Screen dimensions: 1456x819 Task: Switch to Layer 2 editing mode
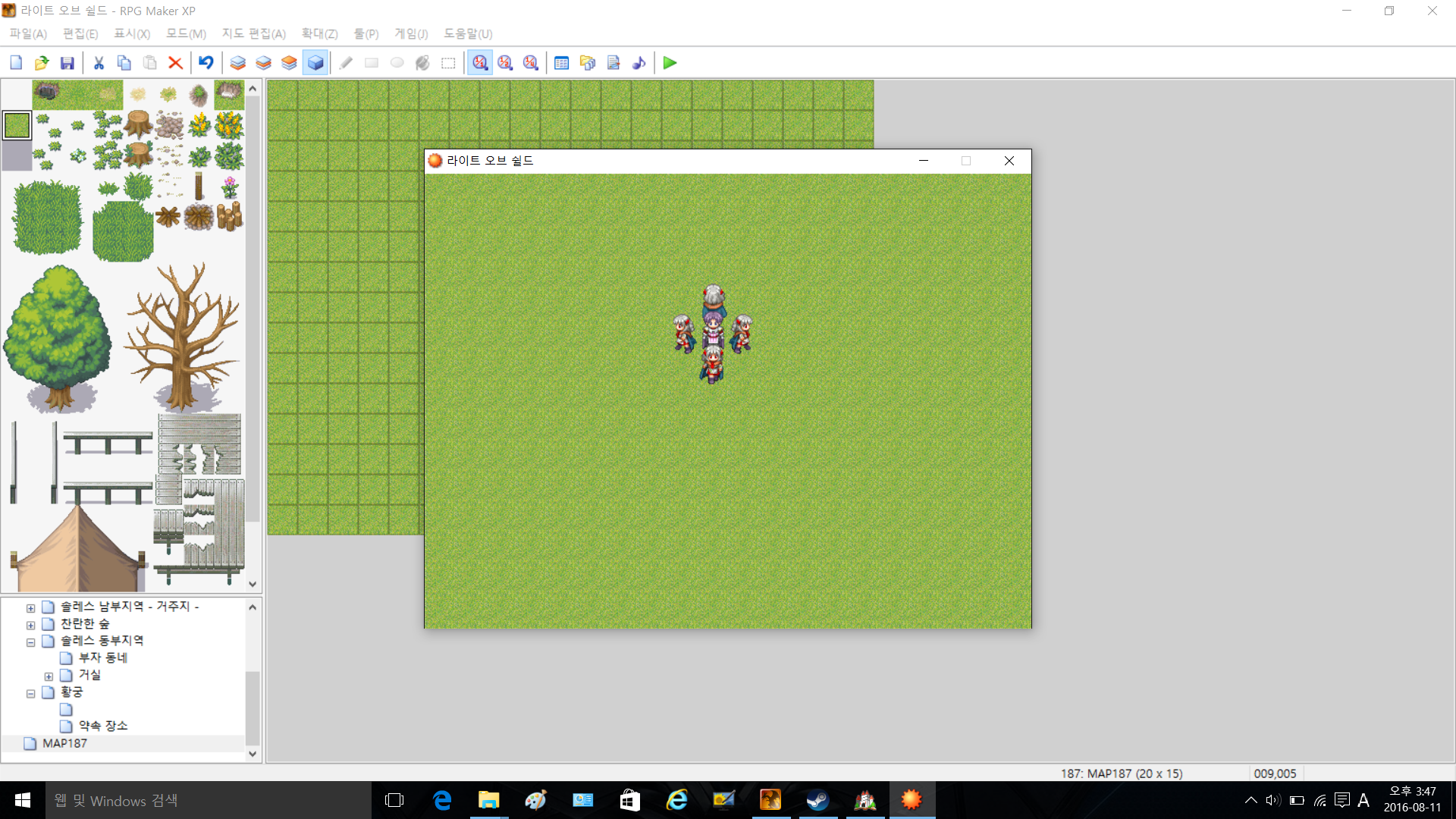[x=264, y=63]
